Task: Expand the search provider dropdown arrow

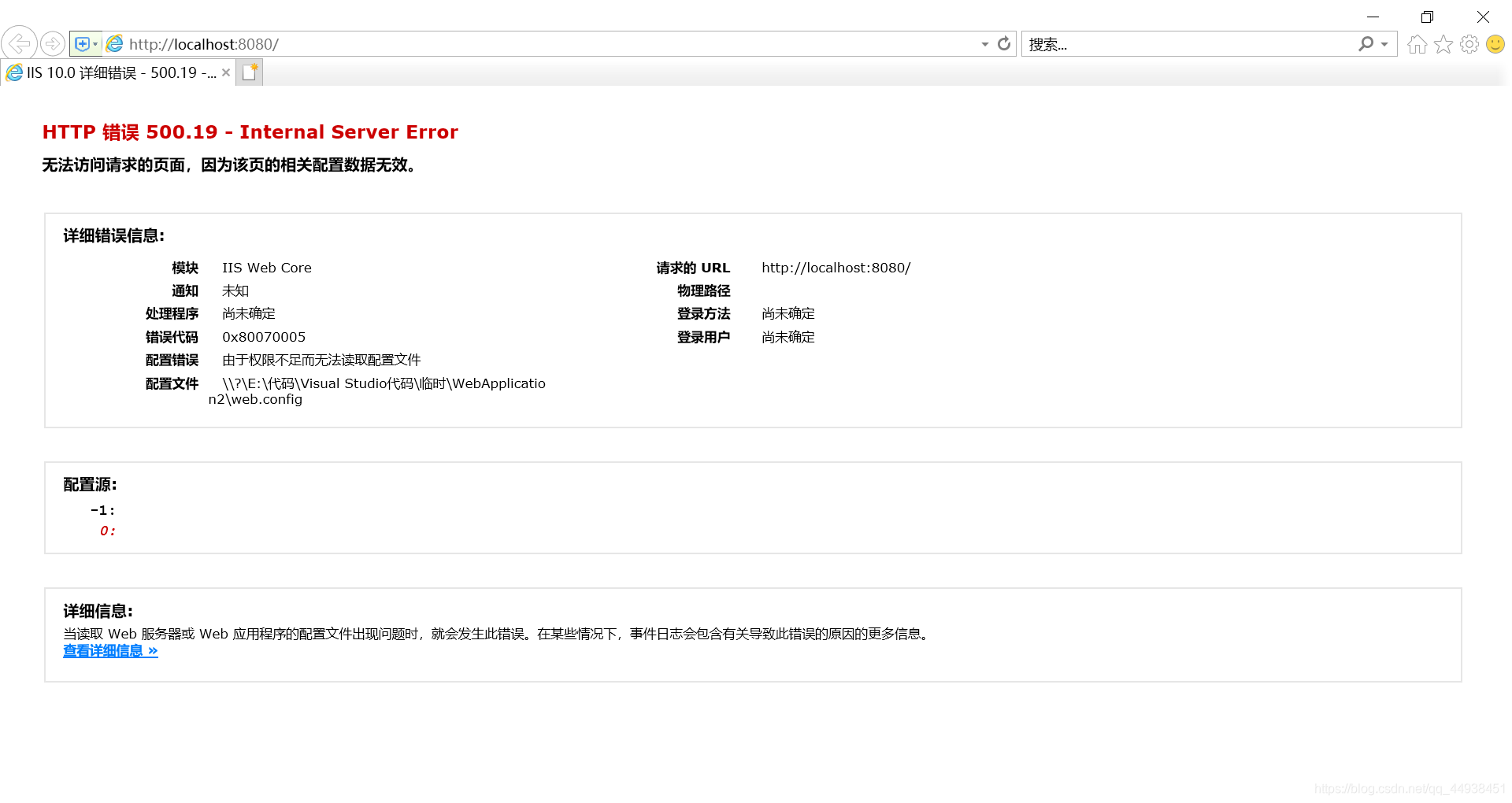Action: pyautogui.click(x=1384, y=44)
